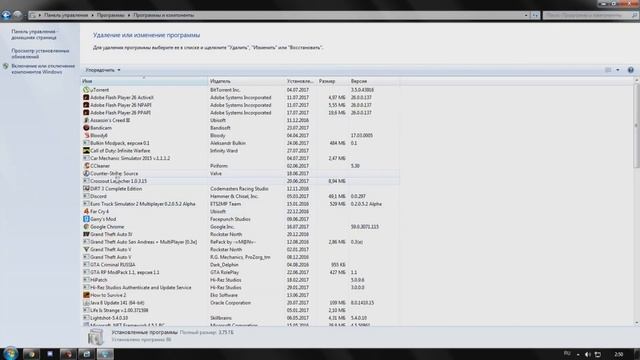The height and width of the screenshot is (360, 640).
Task: Click the Forward navigation arrow
Action: pyautogui.click(x=18, y=15)
